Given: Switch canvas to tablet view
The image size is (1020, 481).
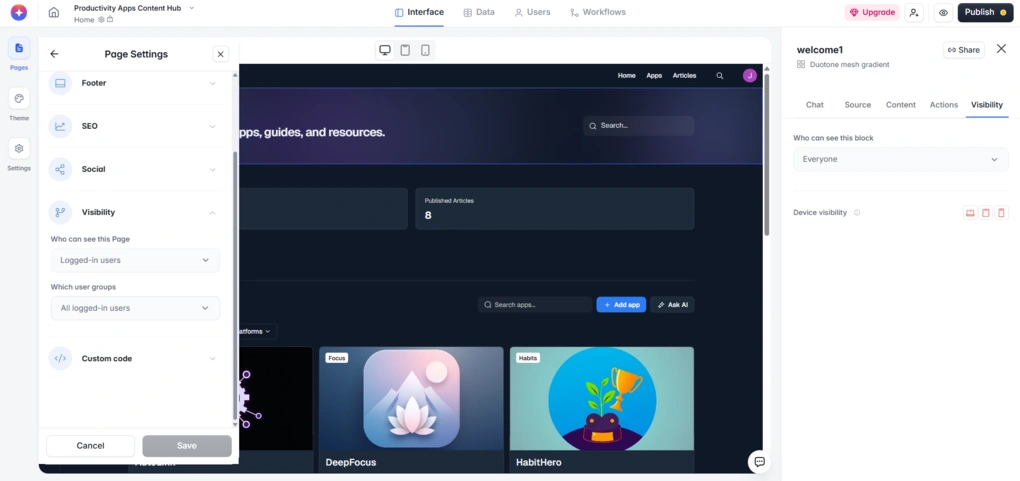Looking at the screenshot, I should point(405,50).
